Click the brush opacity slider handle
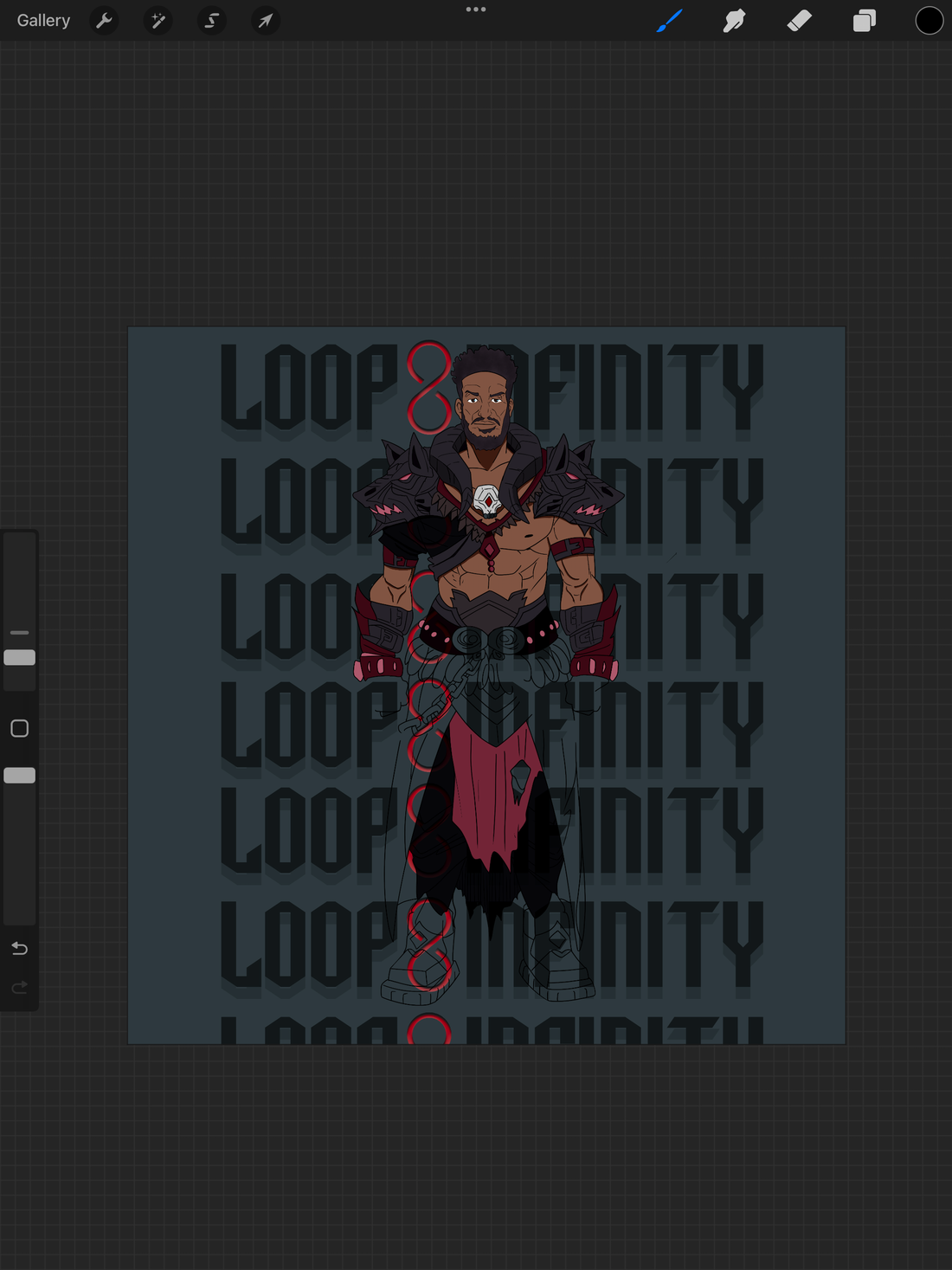The height and width of the screenshot is (1270, 952). pyautogui.click(x=19, y=775)
